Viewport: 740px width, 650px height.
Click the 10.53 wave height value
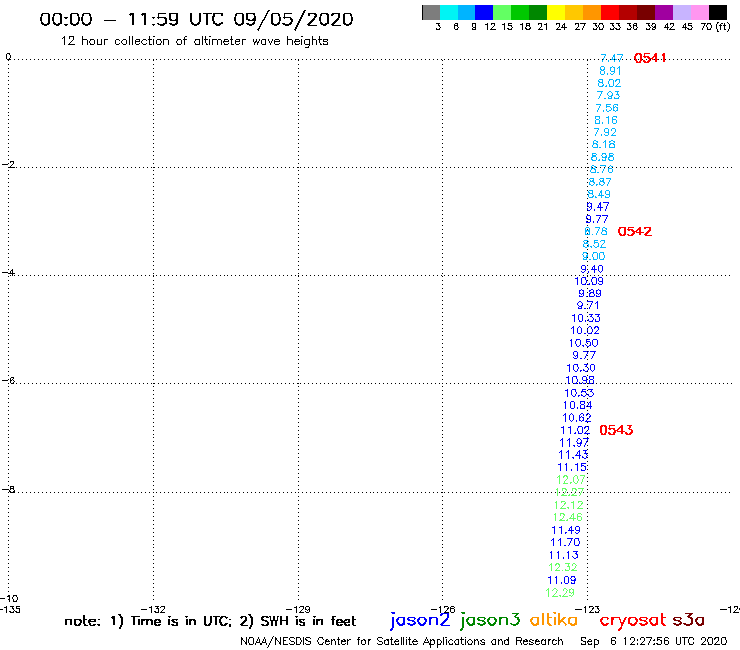coord(579,393)
